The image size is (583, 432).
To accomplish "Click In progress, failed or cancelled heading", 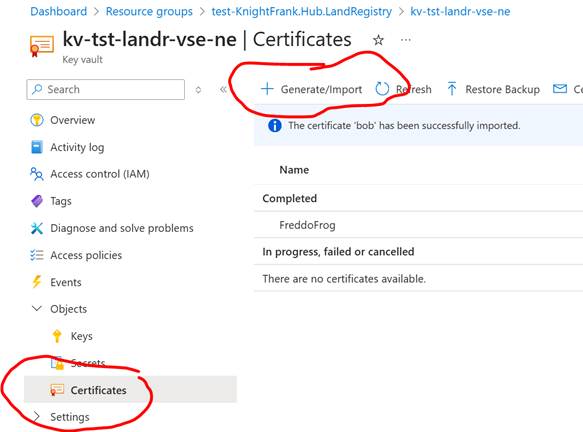I will (x=338, y=252).
